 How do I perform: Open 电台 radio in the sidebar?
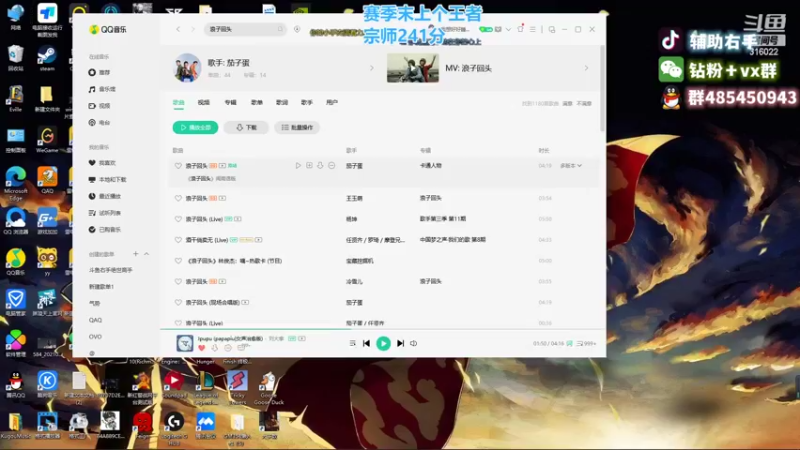point(99,122)
